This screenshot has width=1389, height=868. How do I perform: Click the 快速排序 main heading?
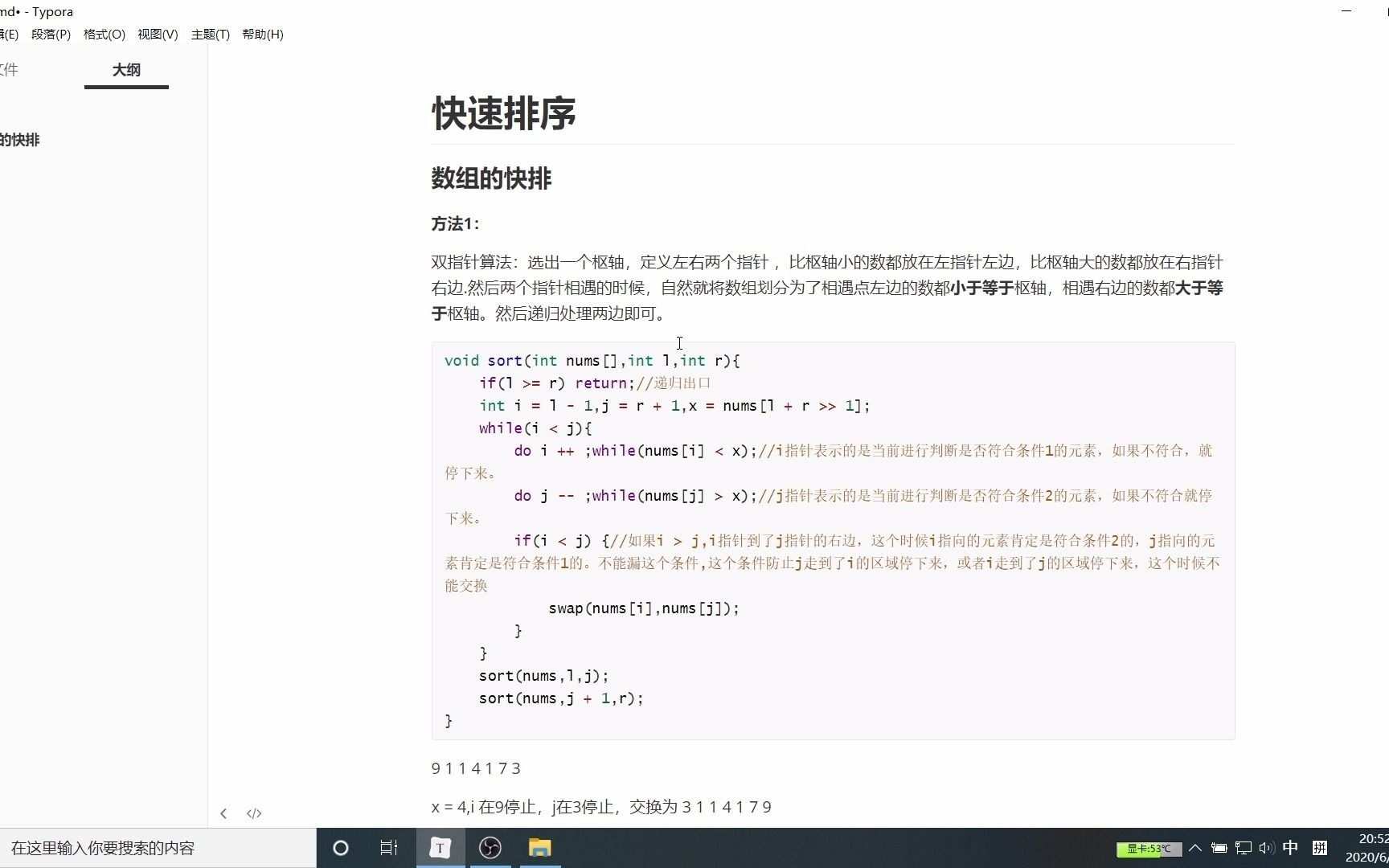(x=504, y=113)
